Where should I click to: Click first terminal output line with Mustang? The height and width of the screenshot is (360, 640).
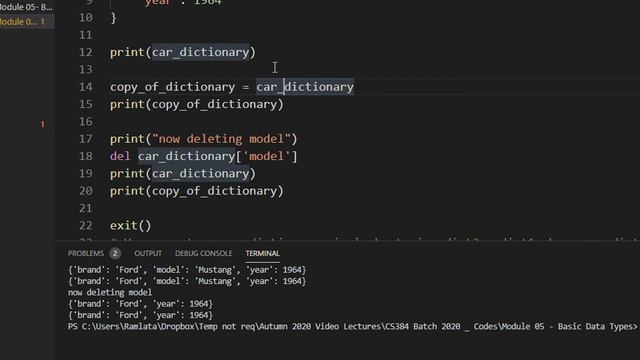click(x=187, y=270)
